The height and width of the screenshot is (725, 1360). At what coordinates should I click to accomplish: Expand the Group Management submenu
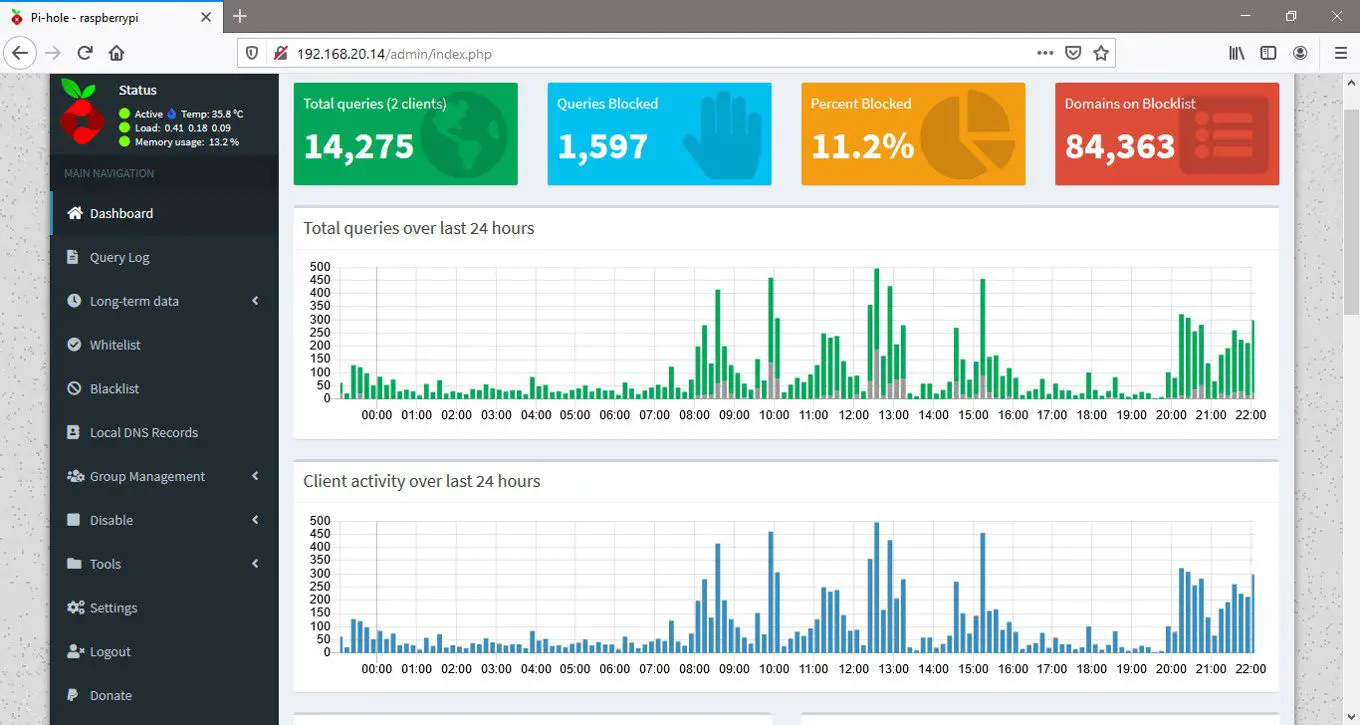pyautogui.click(x=255, y=477)
